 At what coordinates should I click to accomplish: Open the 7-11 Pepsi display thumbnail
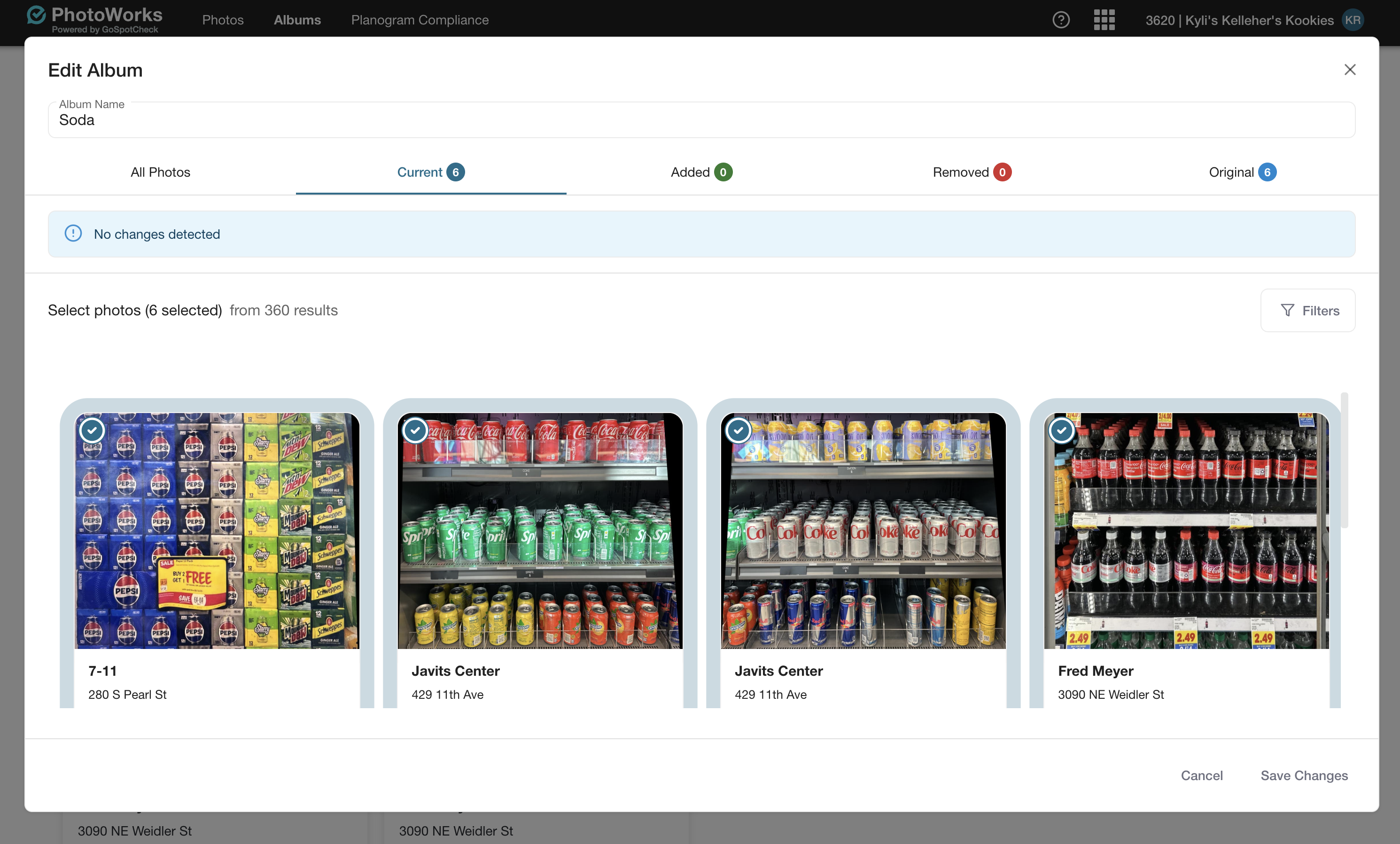[x=217, y=530]
